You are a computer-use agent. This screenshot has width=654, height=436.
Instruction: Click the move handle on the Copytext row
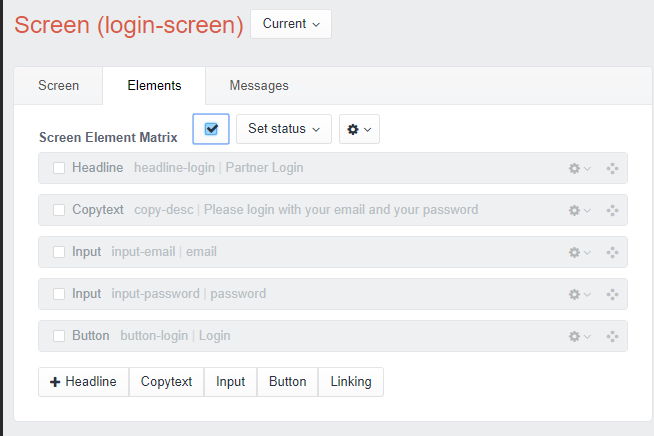[x=613, y=210]
